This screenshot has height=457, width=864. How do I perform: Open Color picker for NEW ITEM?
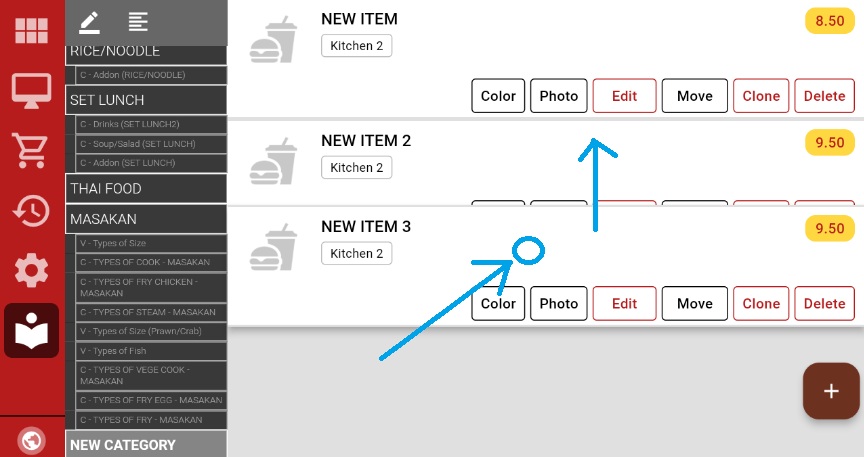498,96
